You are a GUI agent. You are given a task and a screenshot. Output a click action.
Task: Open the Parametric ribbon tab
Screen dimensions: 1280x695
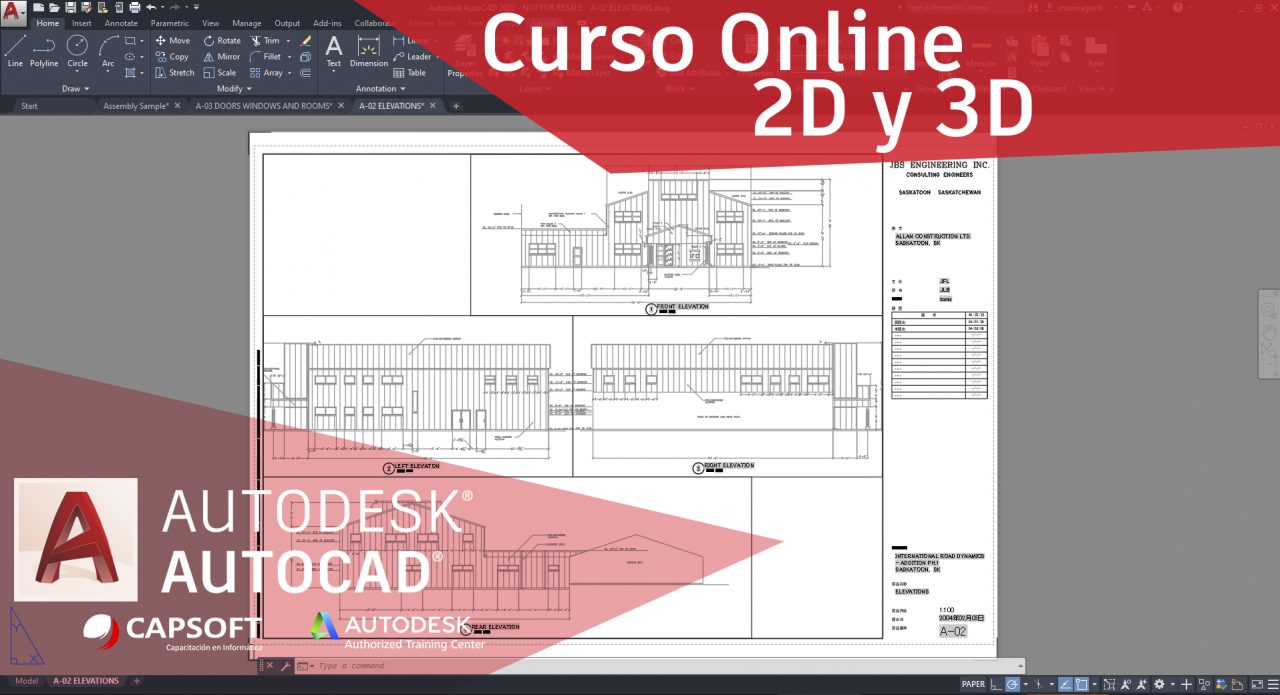pyautogui.click(x=170, y=23)
